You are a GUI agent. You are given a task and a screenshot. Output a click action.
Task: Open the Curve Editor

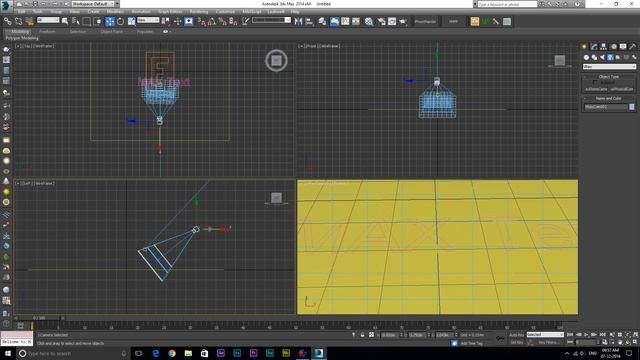tap(345, 21)
